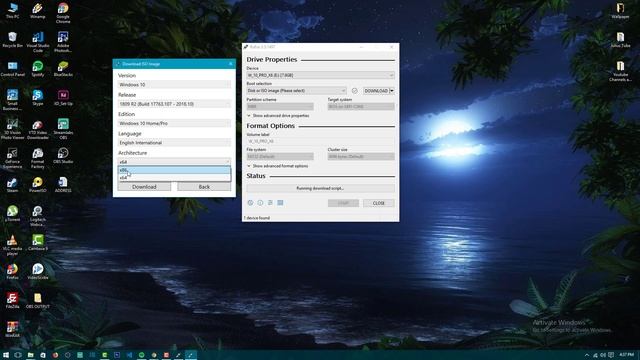Open Small Business desktop shortcut
This screenshot has width=640, height=360.
coord(12,100)
